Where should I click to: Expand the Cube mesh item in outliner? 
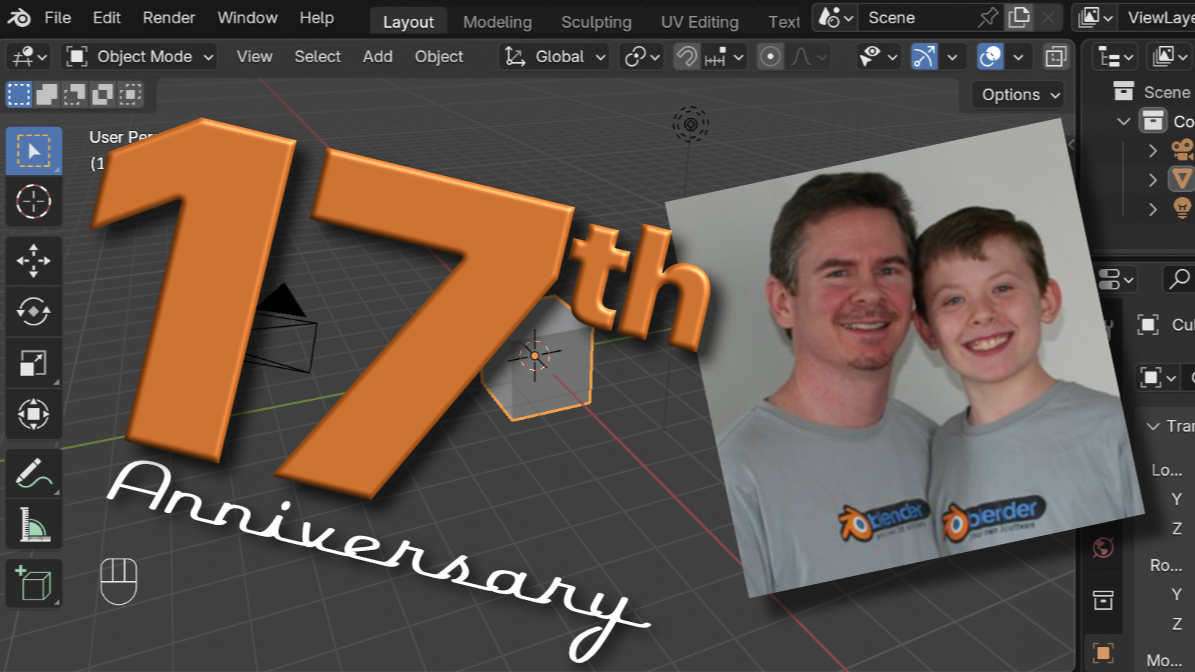[1152, 180]
